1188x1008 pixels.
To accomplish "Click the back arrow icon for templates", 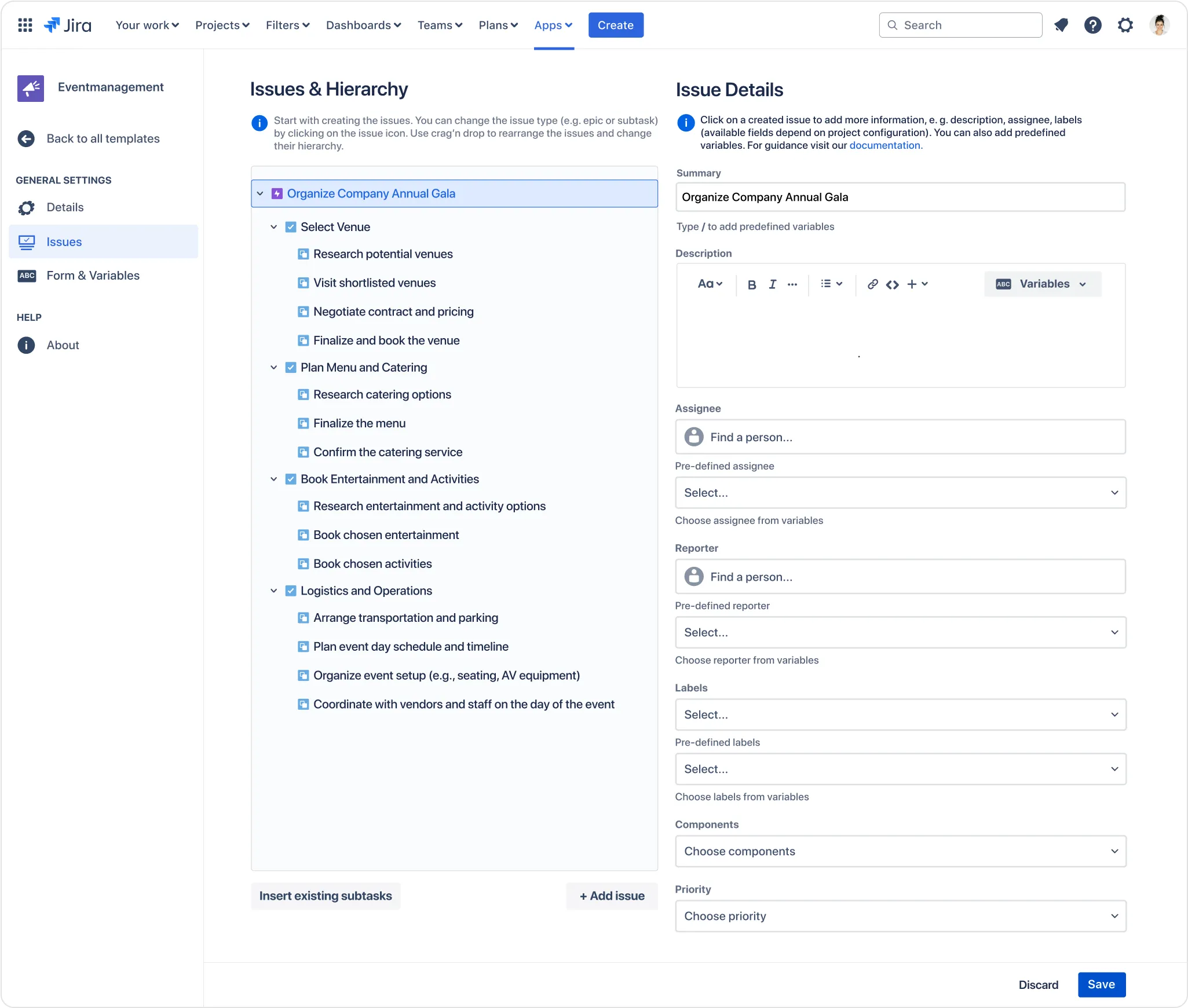I will pyautogui.click(x=26, y=138).
